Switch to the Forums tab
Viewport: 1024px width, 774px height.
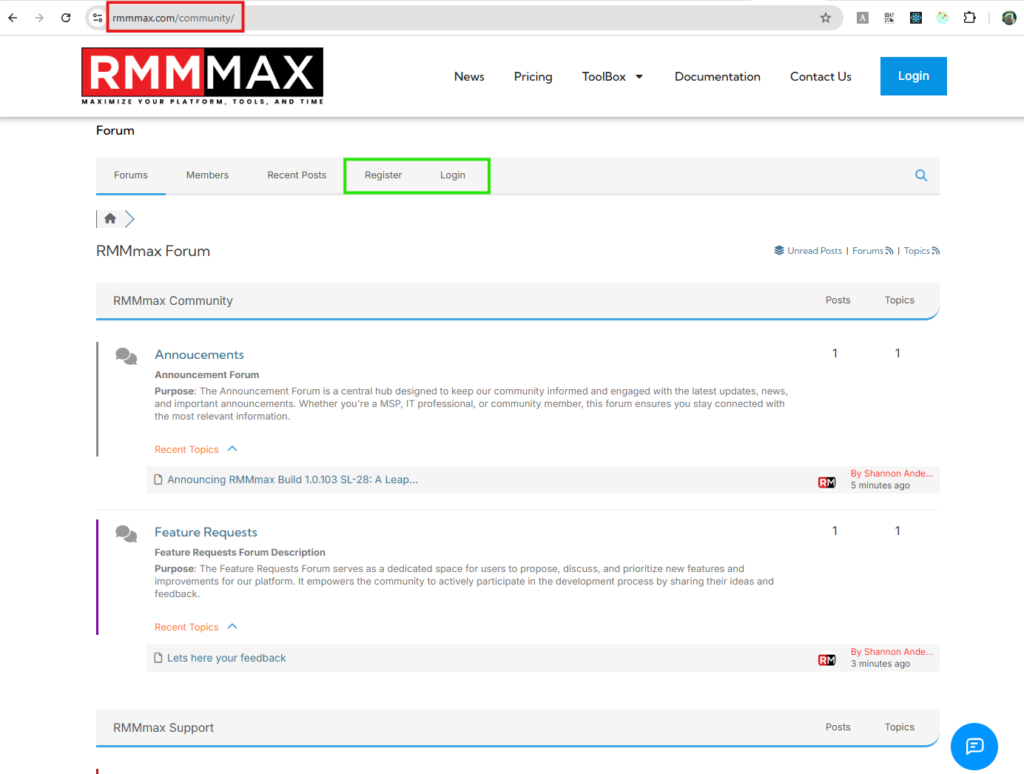point(131,175)
